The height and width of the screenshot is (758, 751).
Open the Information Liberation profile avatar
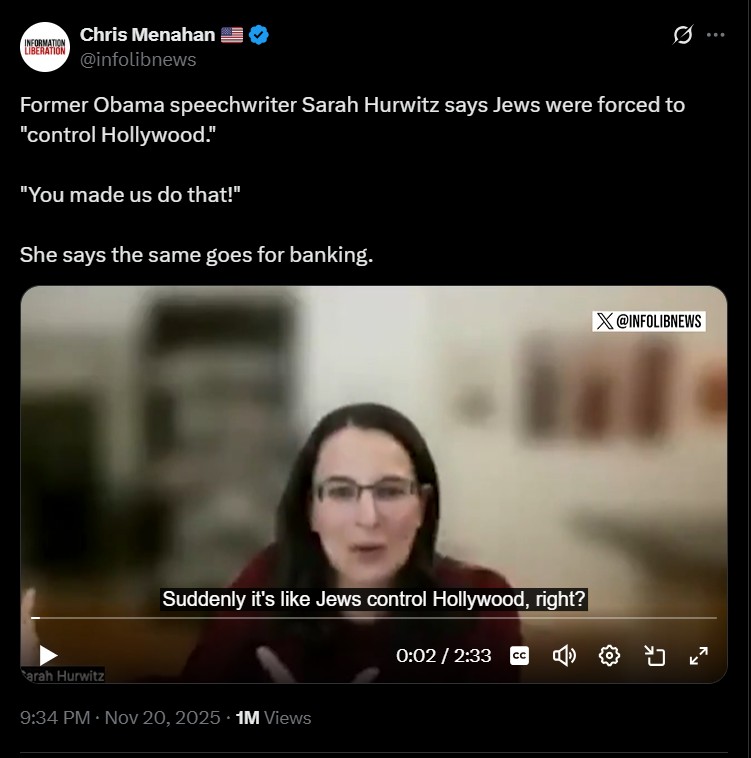pos(45,47)
